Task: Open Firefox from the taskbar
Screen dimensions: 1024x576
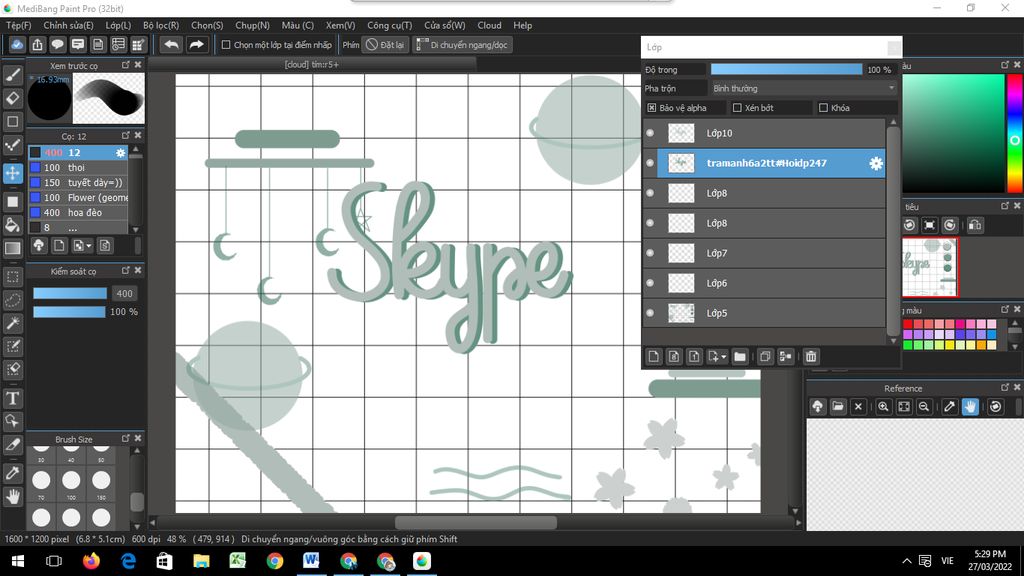Action: (x=91, y=561)
